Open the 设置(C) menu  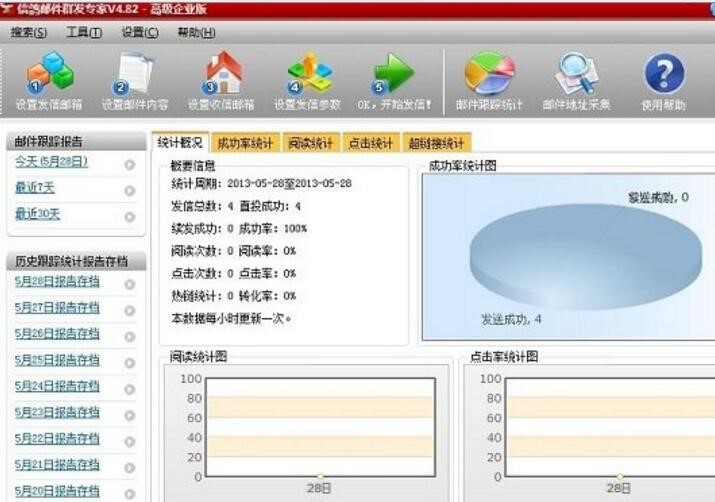point(140,32)
